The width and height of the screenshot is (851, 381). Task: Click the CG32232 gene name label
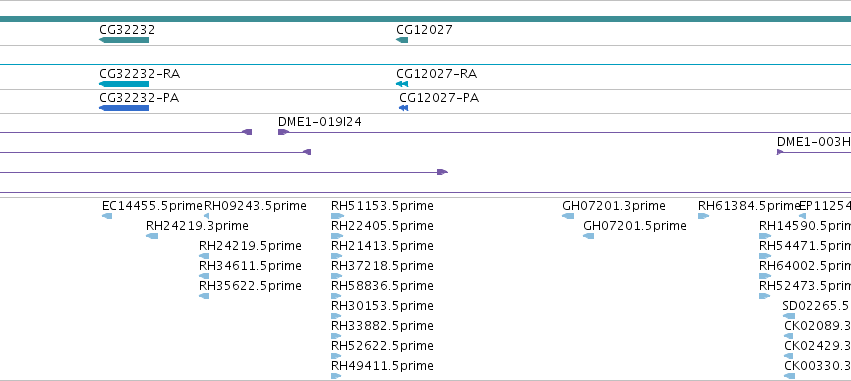127,30
